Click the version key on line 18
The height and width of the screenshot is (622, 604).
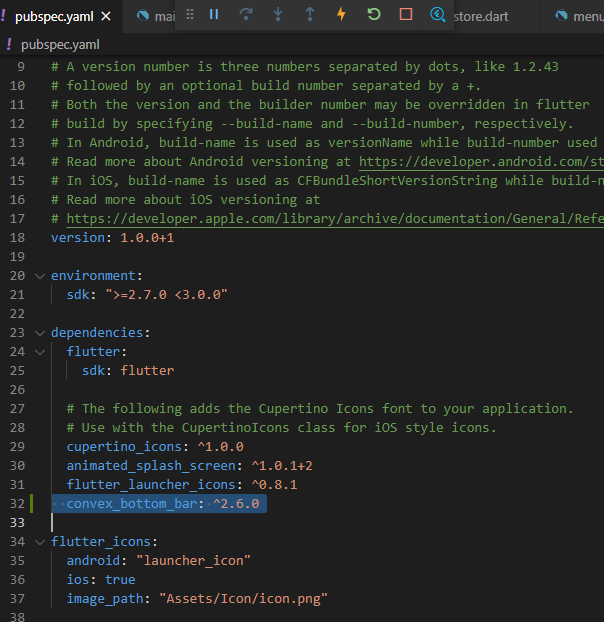point(77,238)
